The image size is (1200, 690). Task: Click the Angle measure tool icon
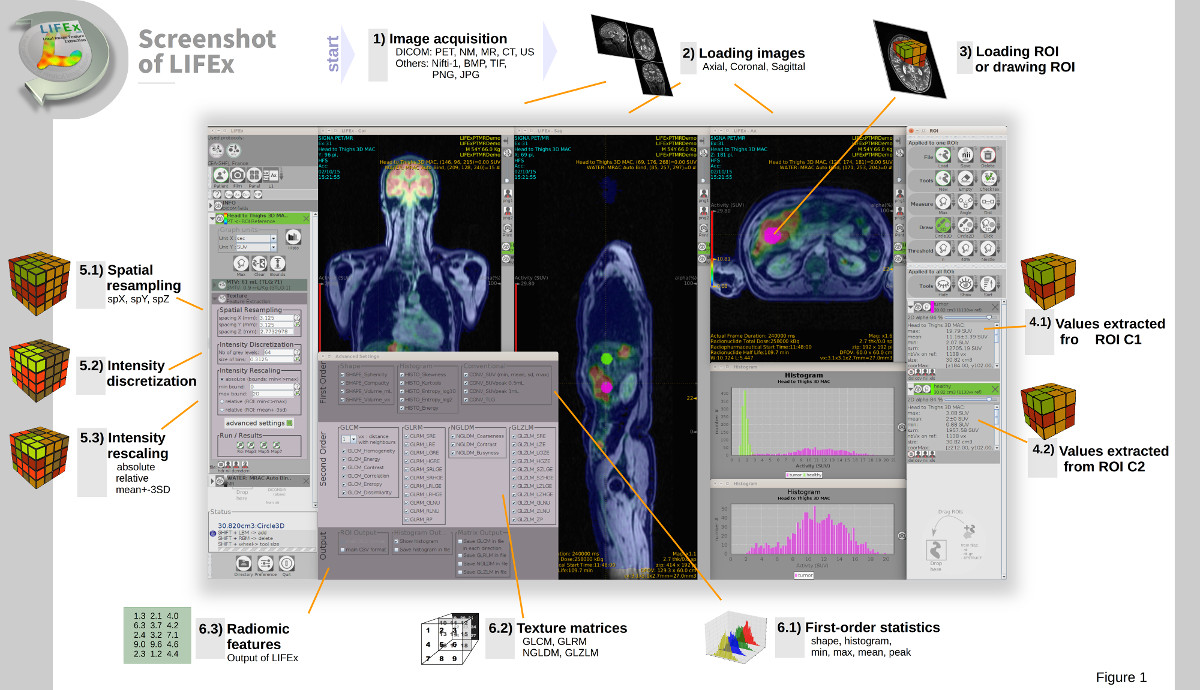pos(964,202)
